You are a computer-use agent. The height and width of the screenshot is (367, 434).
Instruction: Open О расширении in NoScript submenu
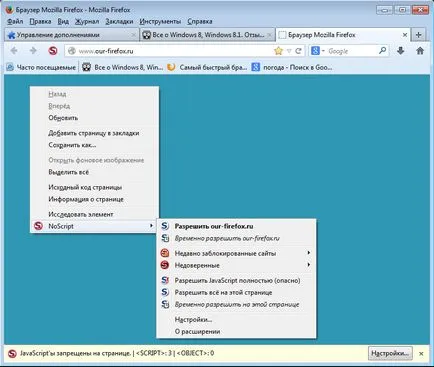pos(236,332)
